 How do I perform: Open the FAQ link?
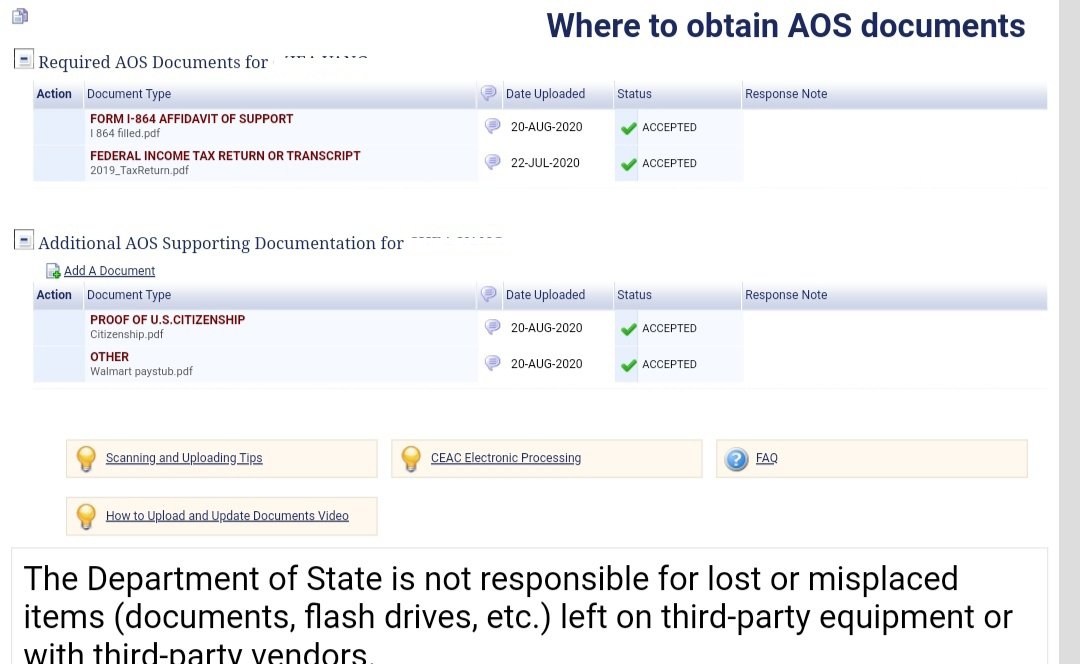coord(767,458)
